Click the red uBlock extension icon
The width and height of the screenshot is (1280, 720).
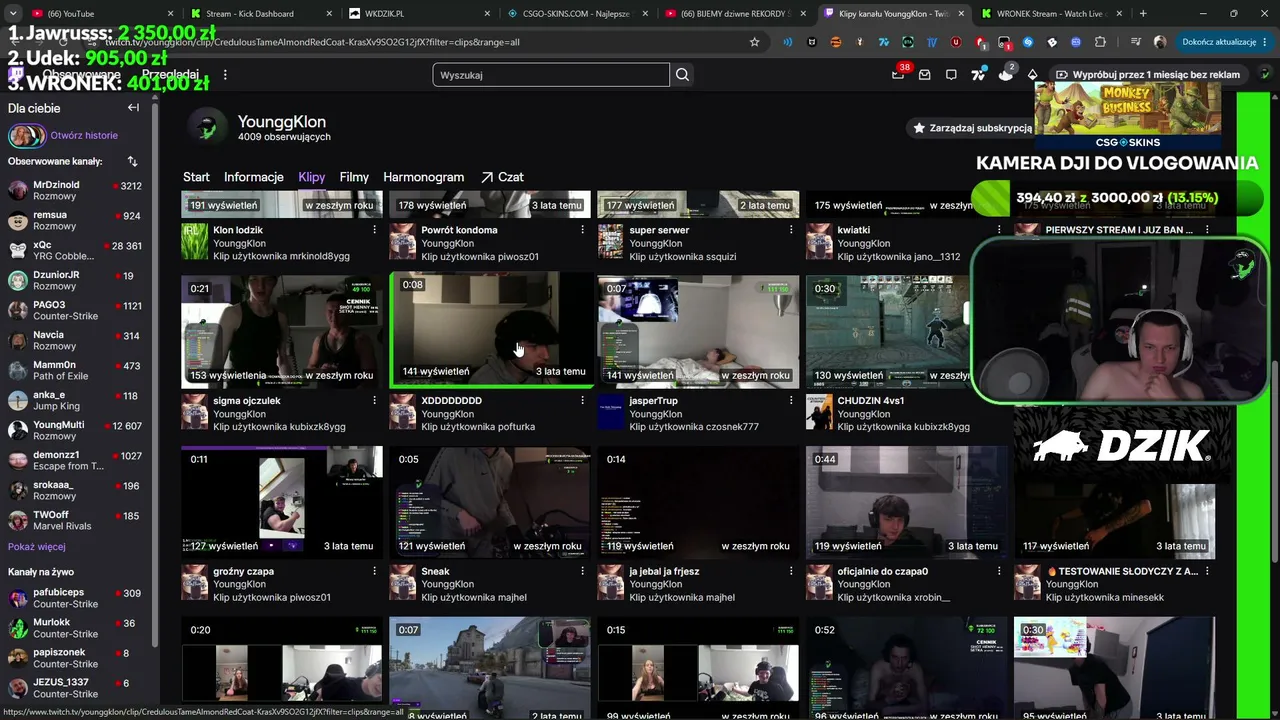point(956,42)
